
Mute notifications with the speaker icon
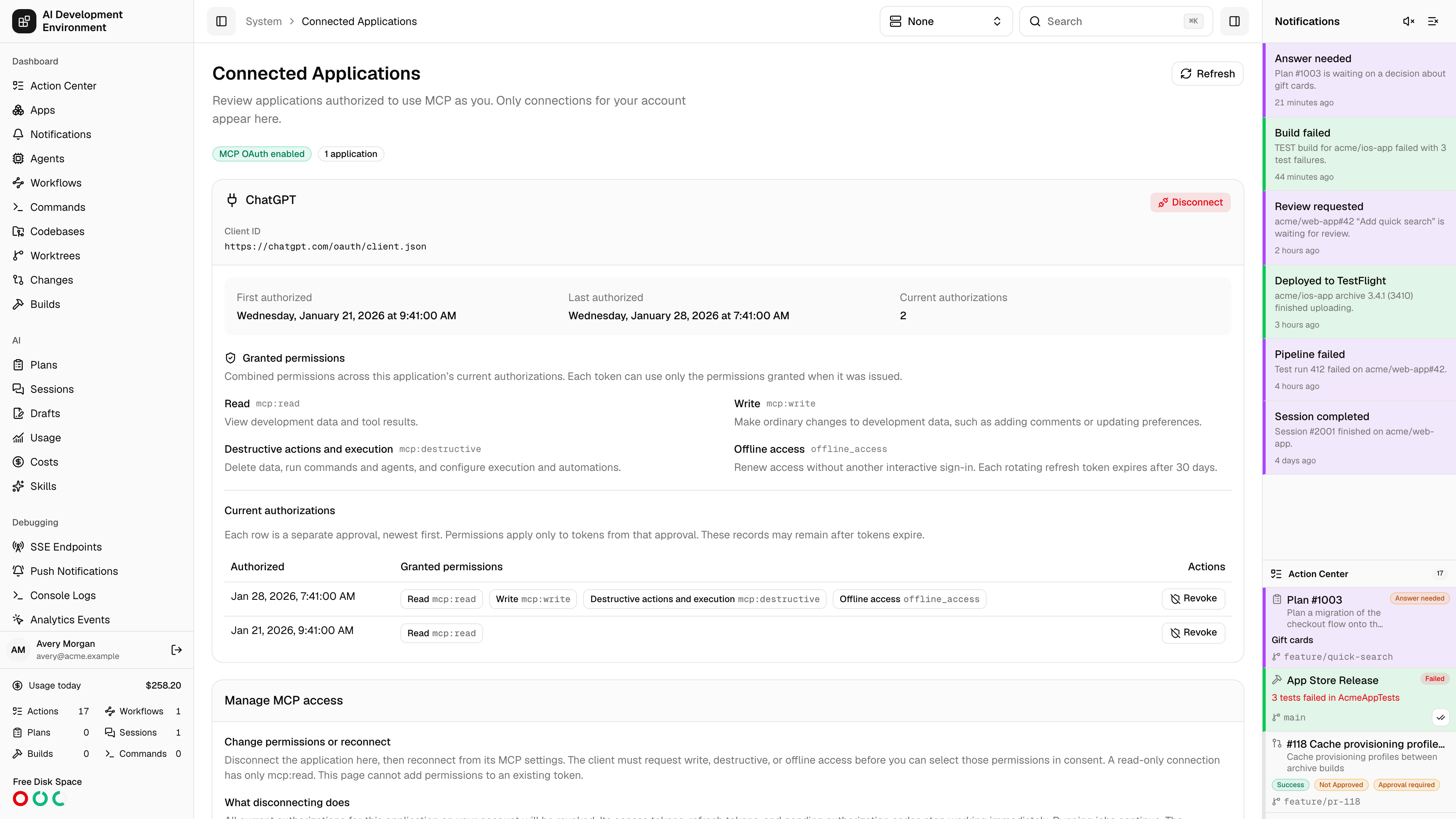[1409, 22]
